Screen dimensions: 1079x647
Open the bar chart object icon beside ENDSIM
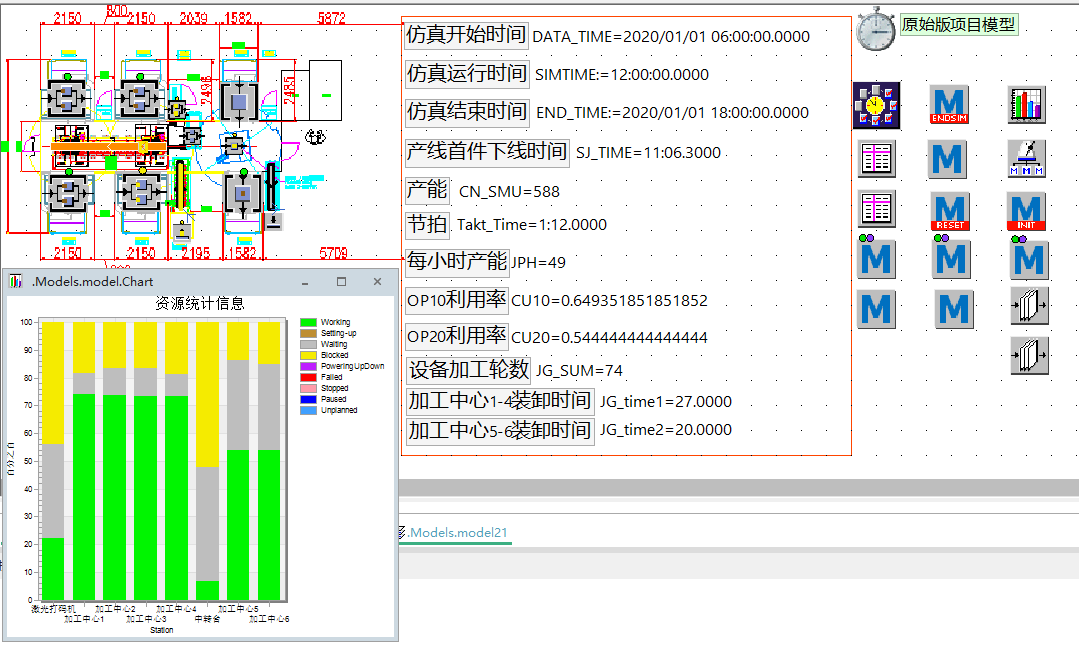(x=1027, y=105)
